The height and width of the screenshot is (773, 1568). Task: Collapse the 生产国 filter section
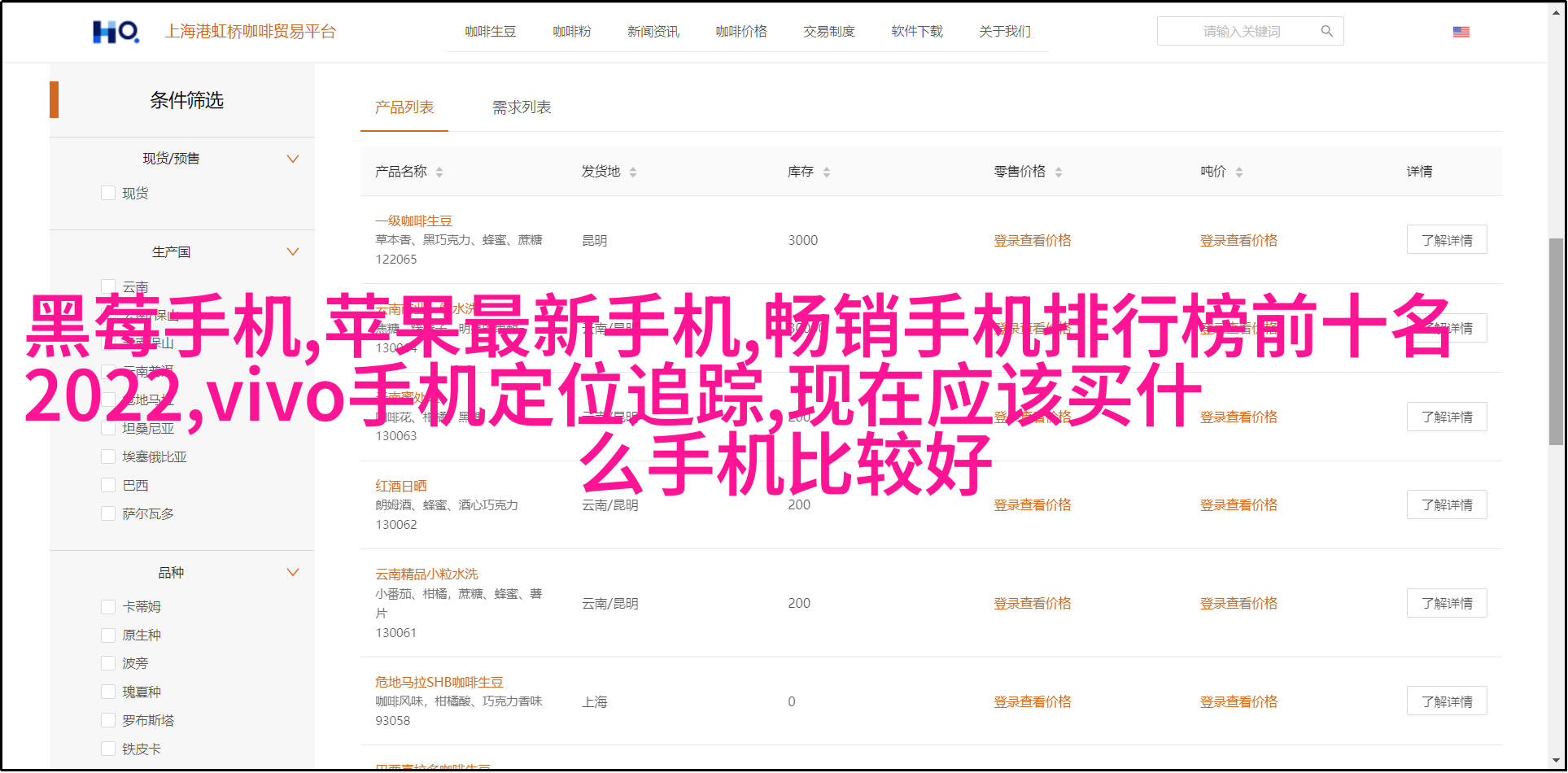[293, 251]
